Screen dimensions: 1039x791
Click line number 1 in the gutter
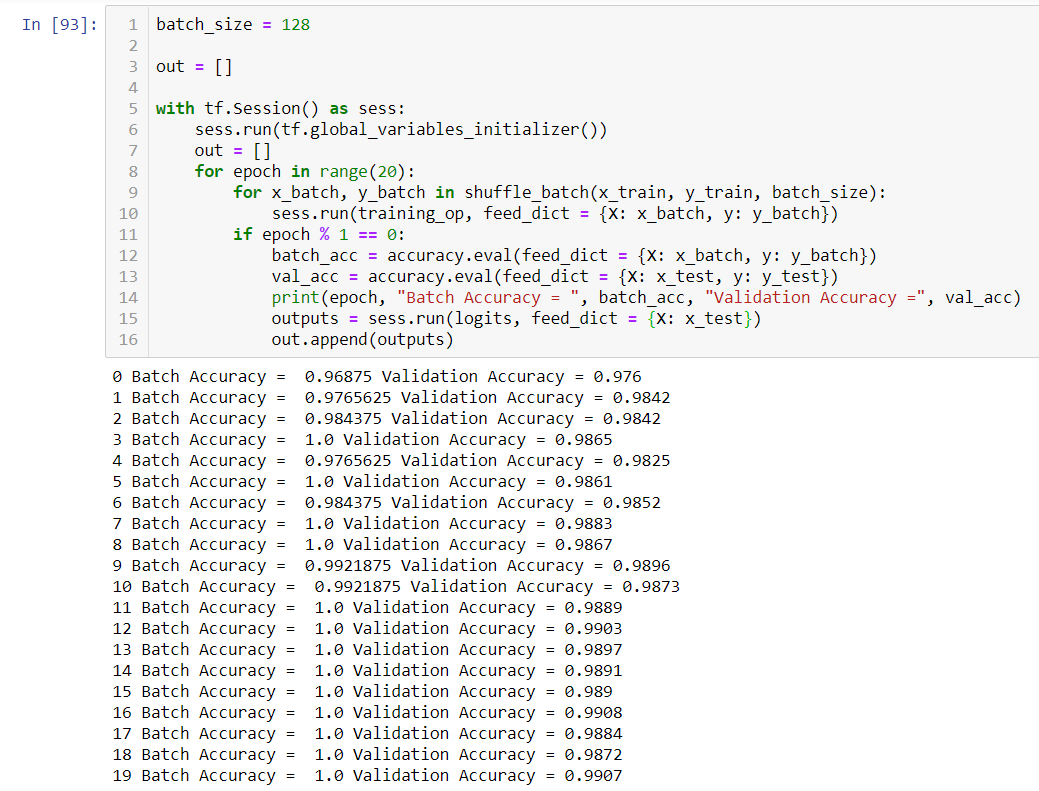pyautogui.click(x=133, y=25)
